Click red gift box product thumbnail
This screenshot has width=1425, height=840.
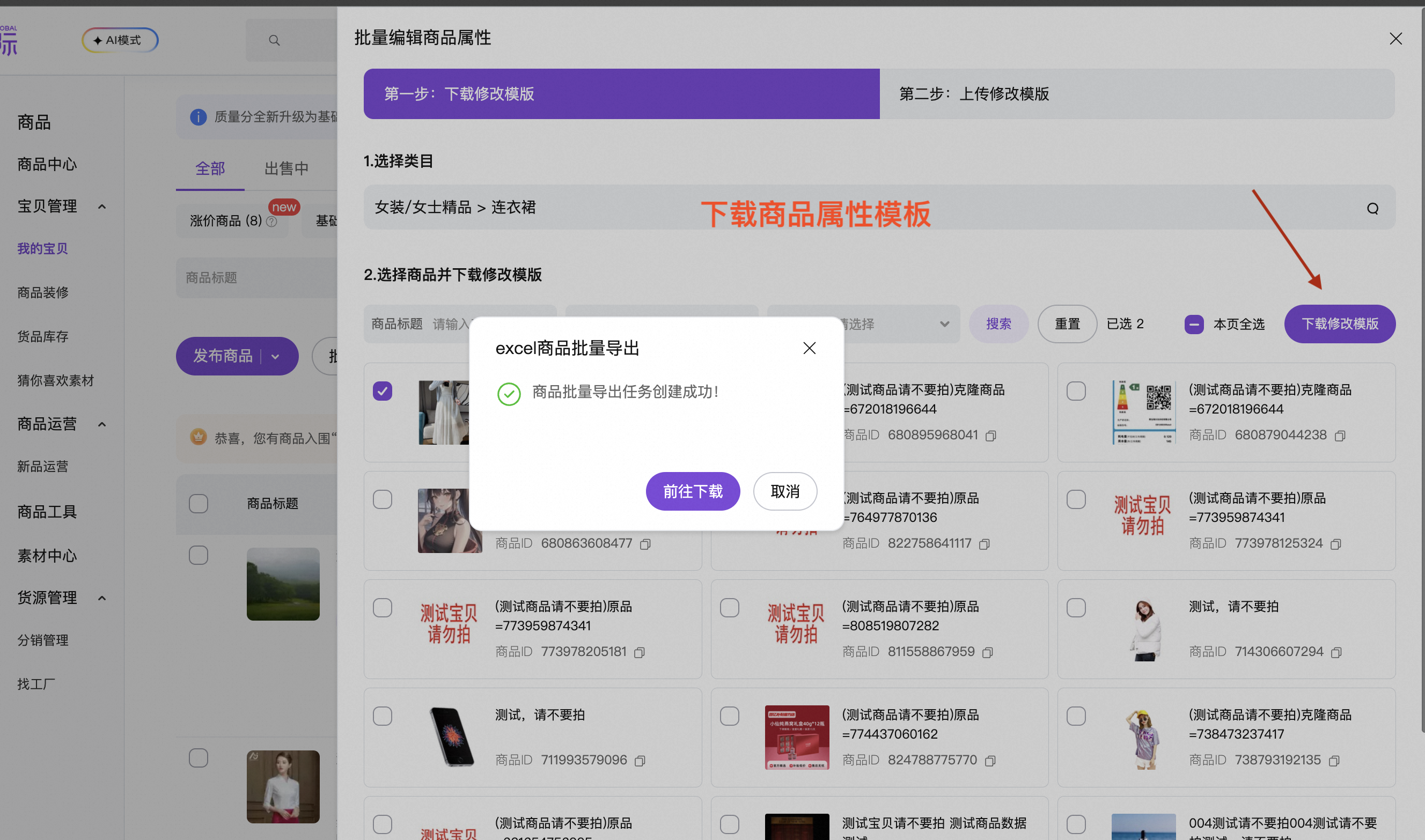click(x=797, y=737)
